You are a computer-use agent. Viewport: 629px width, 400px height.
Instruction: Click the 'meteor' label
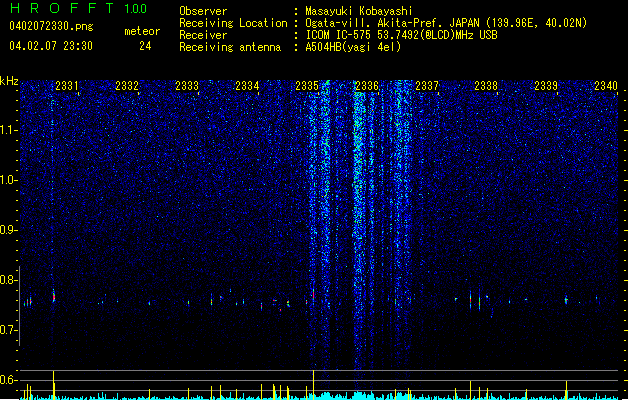[x=142, y=31]
